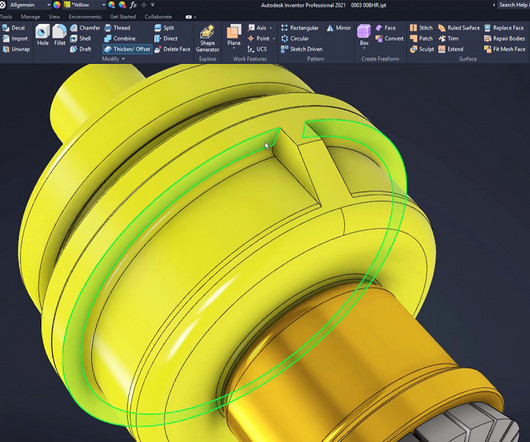
Task: Select the Extend surface tool
Action: click(x=451, y=49)
